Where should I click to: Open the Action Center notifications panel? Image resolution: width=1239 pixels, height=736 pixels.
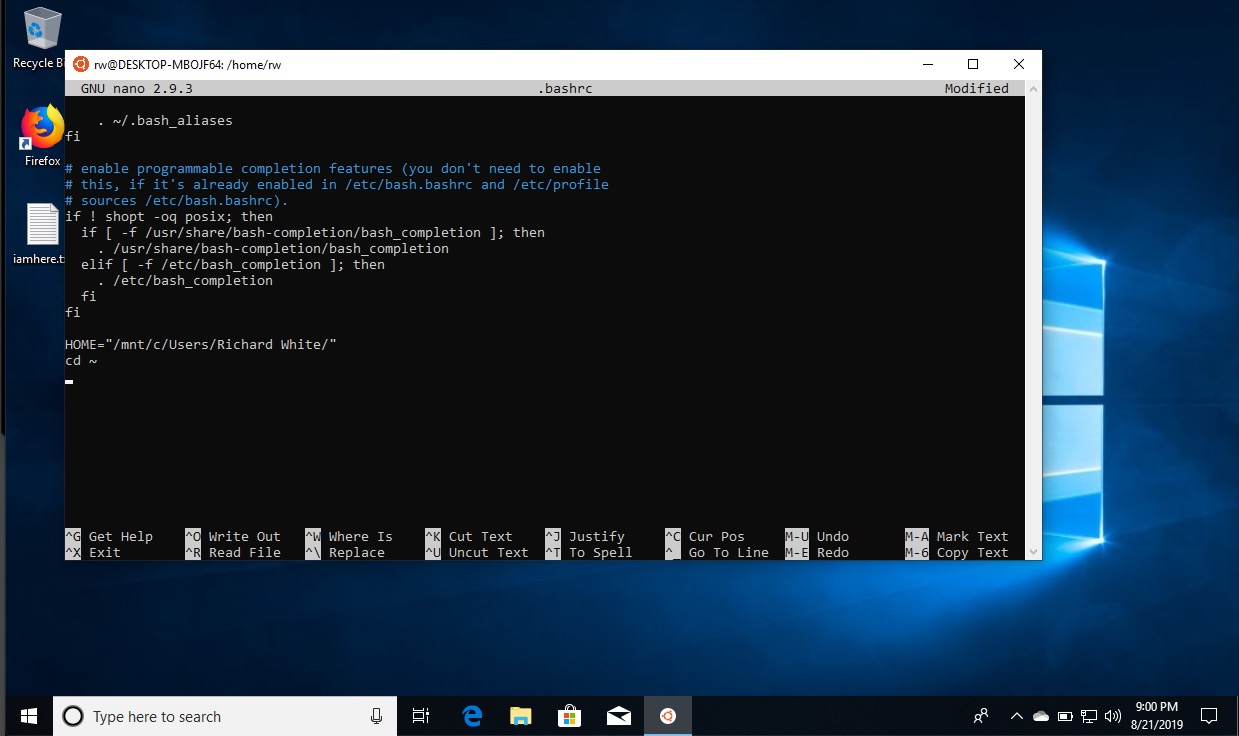[x=1209, y=716]
